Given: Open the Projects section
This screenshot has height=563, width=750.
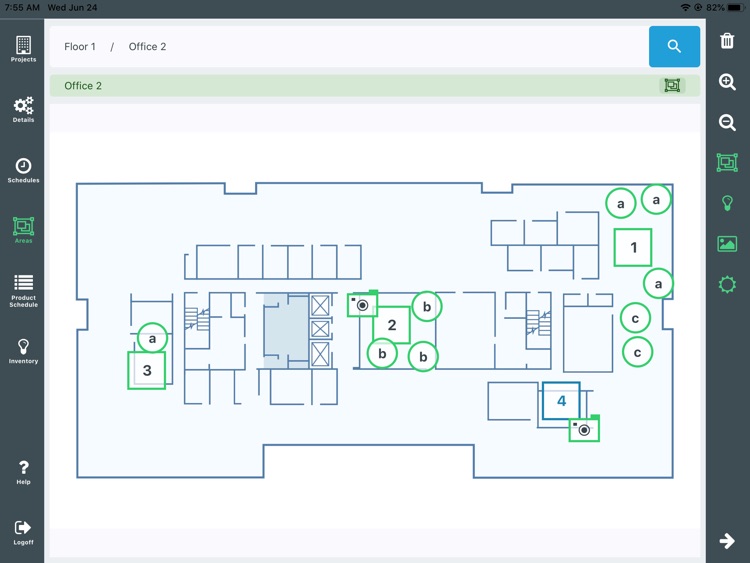Looking at the screenshot, I should [x=23, y=49].
